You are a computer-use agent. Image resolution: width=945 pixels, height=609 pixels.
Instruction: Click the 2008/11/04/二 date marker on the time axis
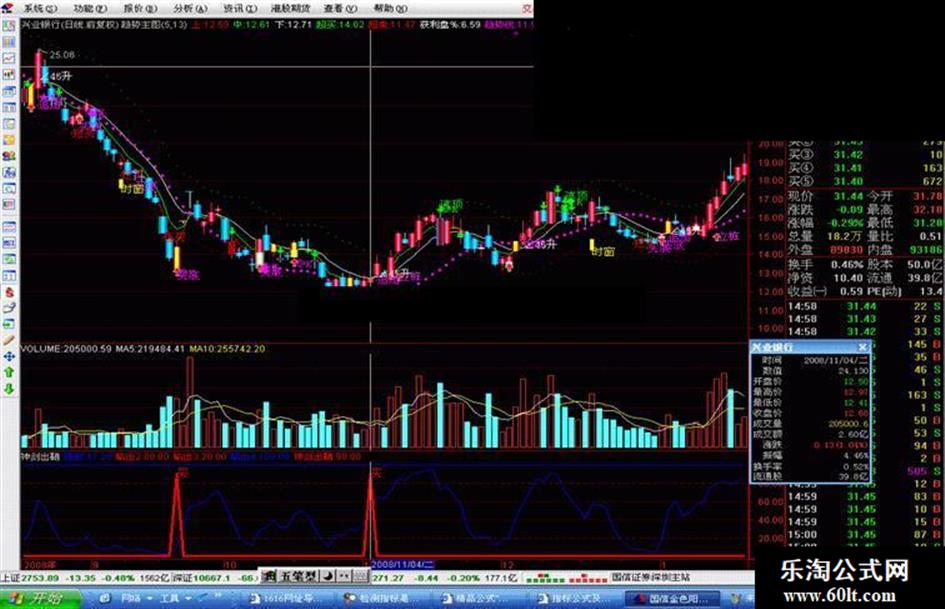click(402, 564)
